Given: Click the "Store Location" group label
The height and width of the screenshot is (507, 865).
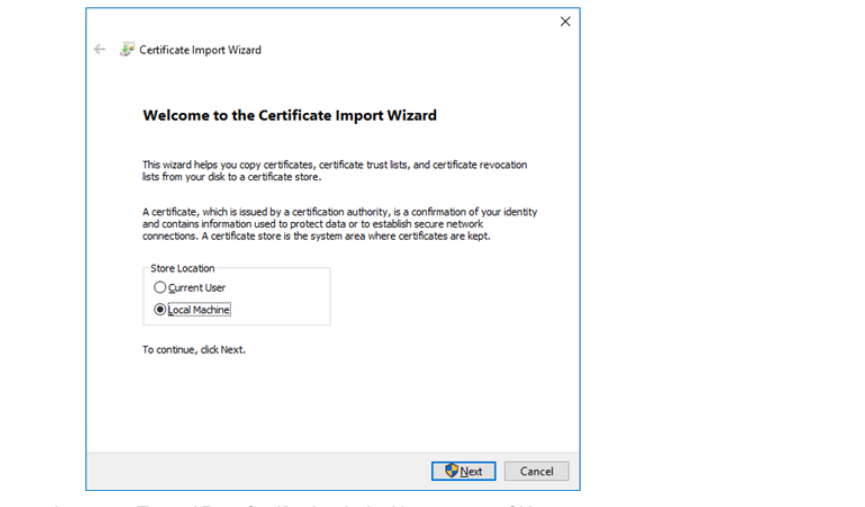Looking at the screenshot, I should 182,268.
